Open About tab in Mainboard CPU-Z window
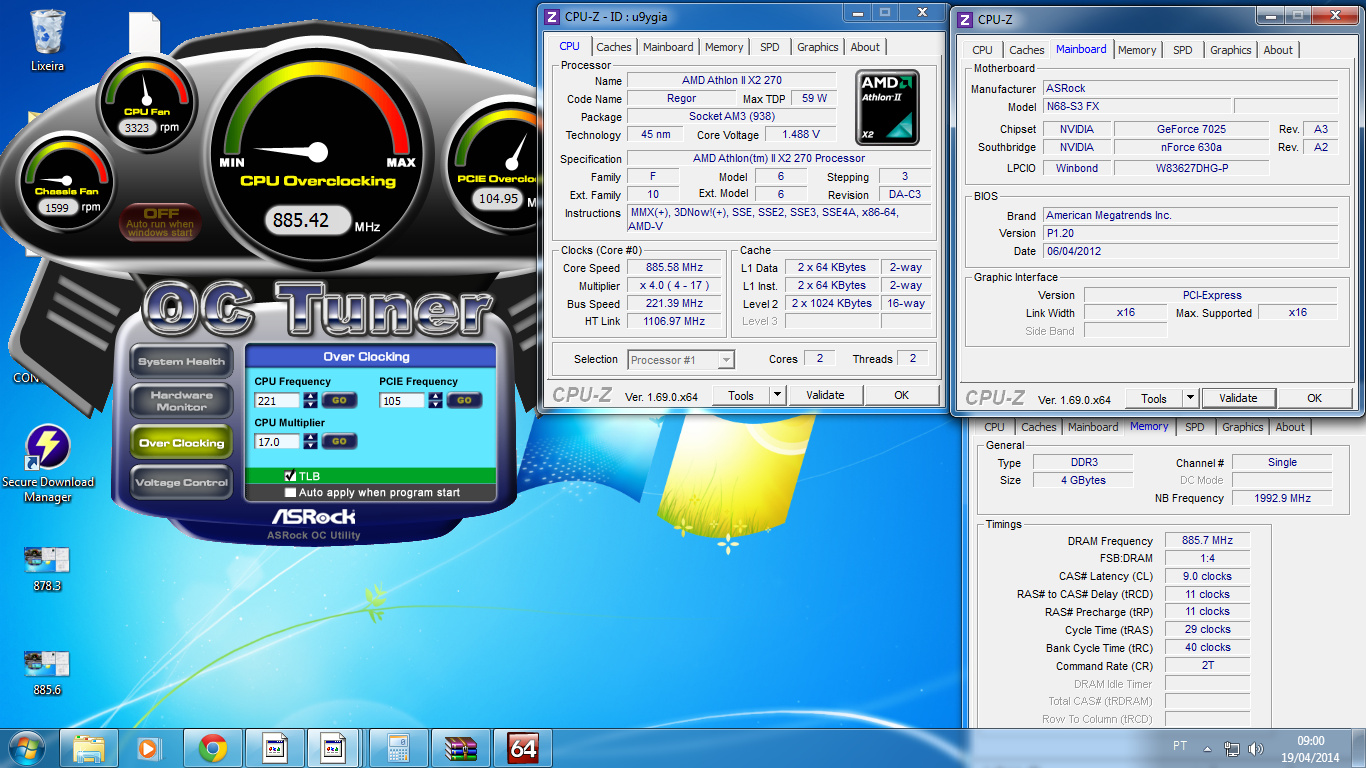This screenshot has width=1366, height=768. (x=1278, y=50)
